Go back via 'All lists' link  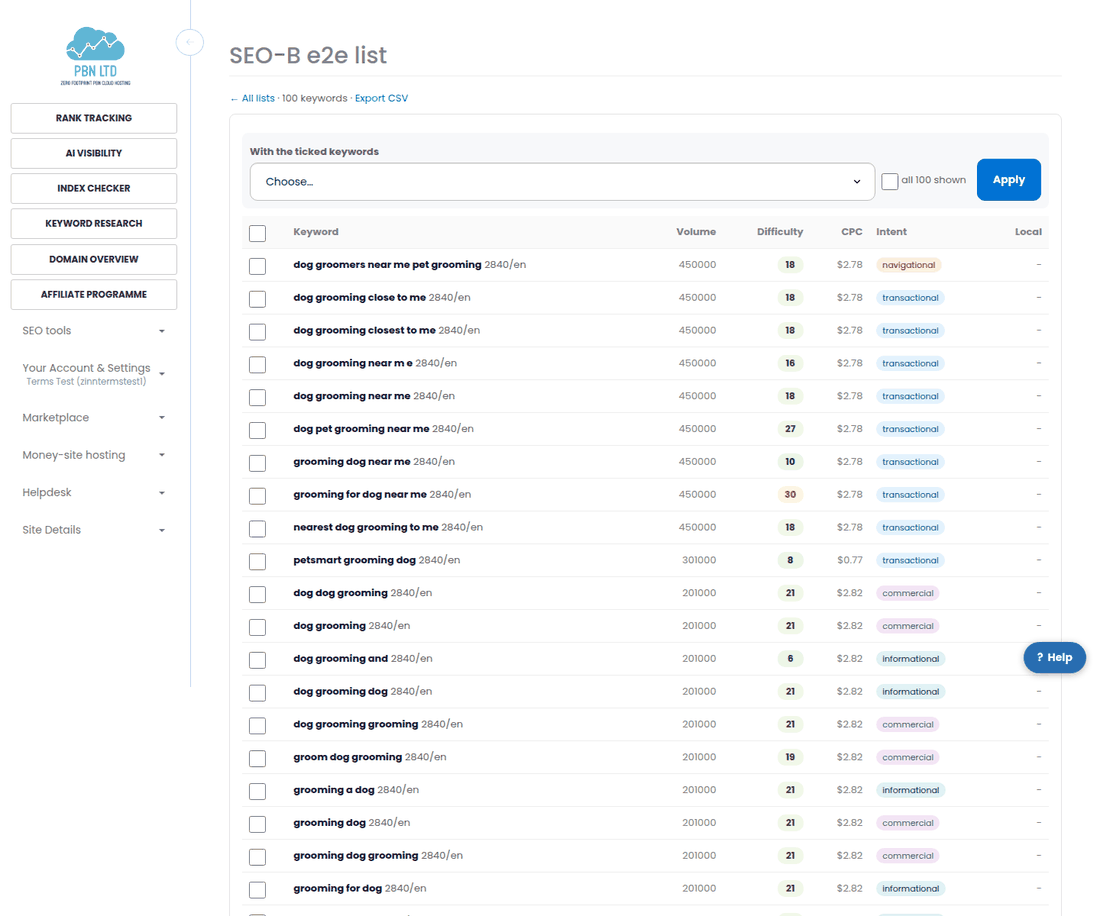pyautogui.click(x=253, y=98)
